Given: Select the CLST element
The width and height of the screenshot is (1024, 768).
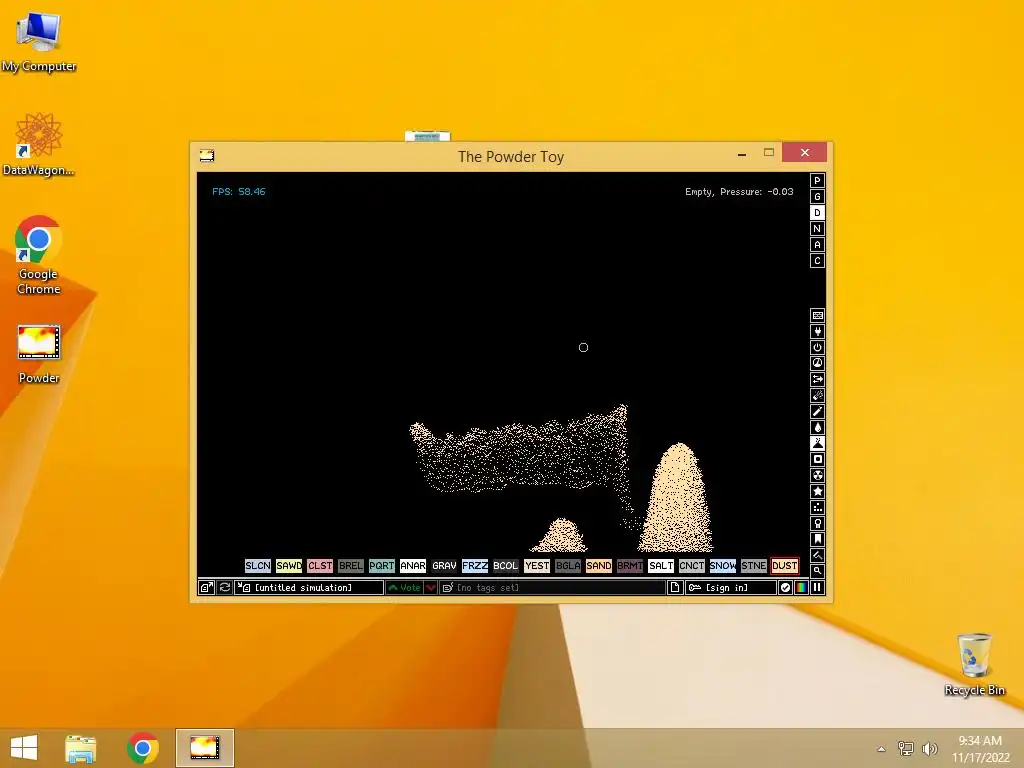Looking at the screenshot, I should (320, 566).
